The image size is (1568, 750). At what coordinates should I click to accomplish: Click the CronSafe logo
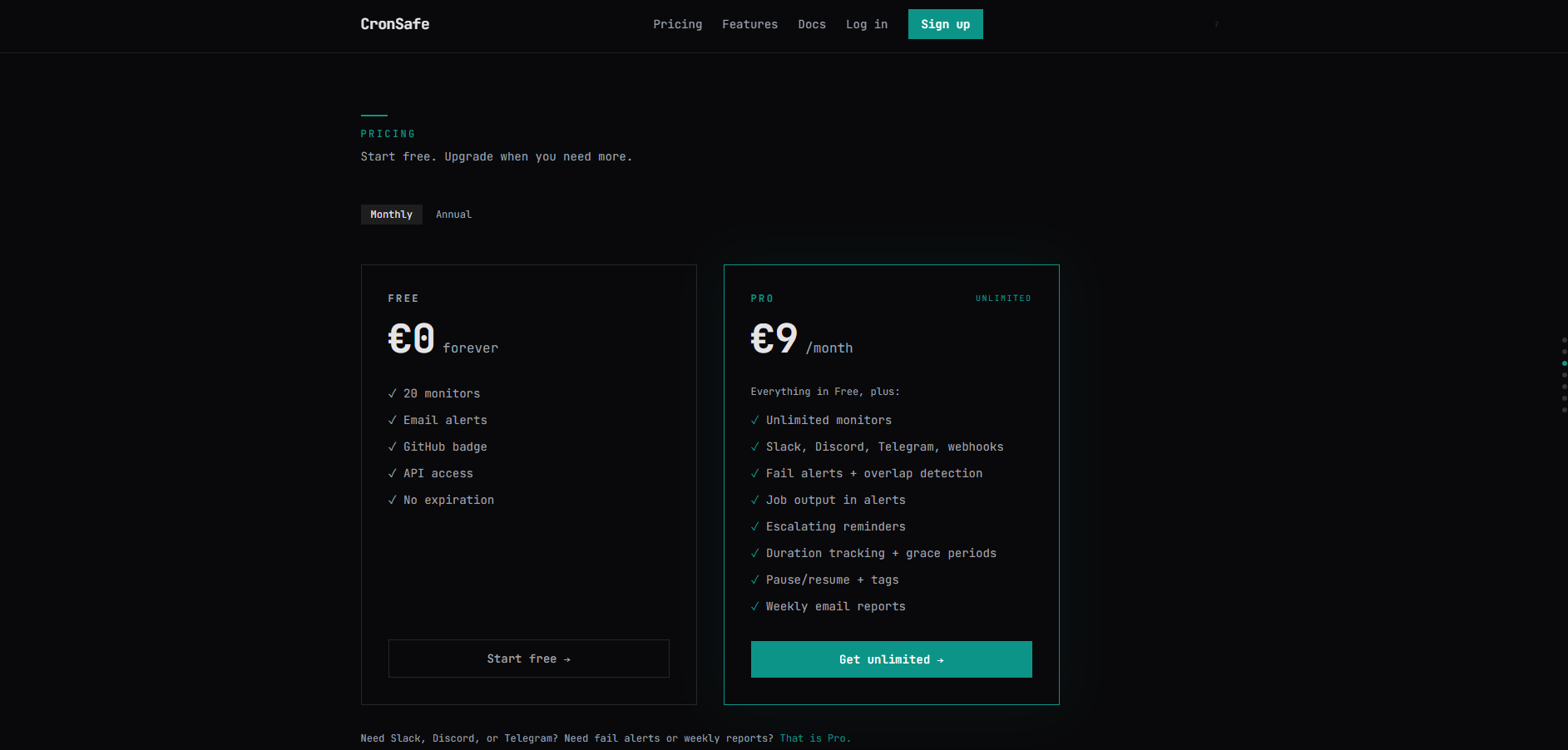pyautogui.click(x=395, y=24)
